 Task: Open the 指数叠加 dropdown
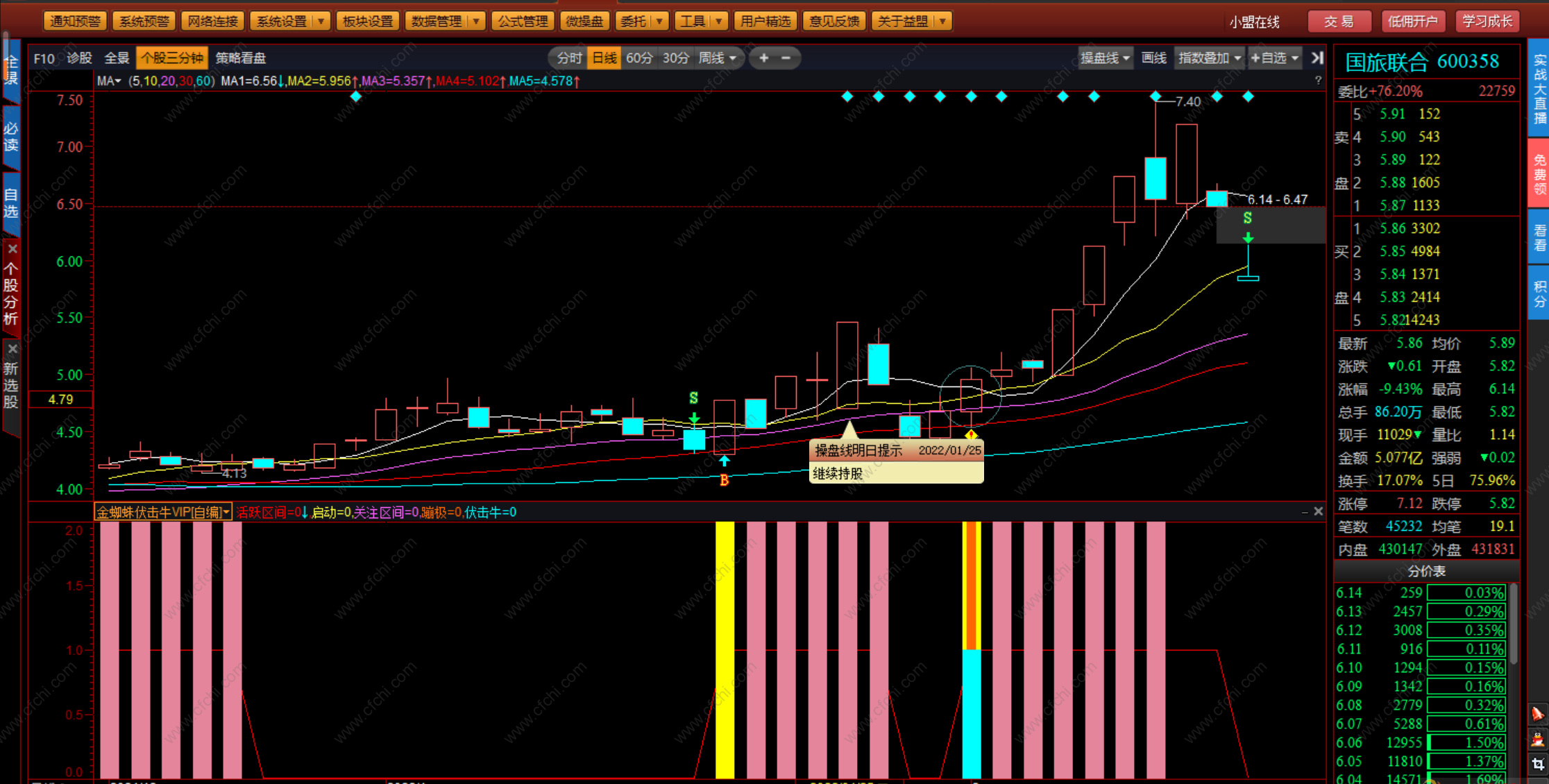[1210, 58]
